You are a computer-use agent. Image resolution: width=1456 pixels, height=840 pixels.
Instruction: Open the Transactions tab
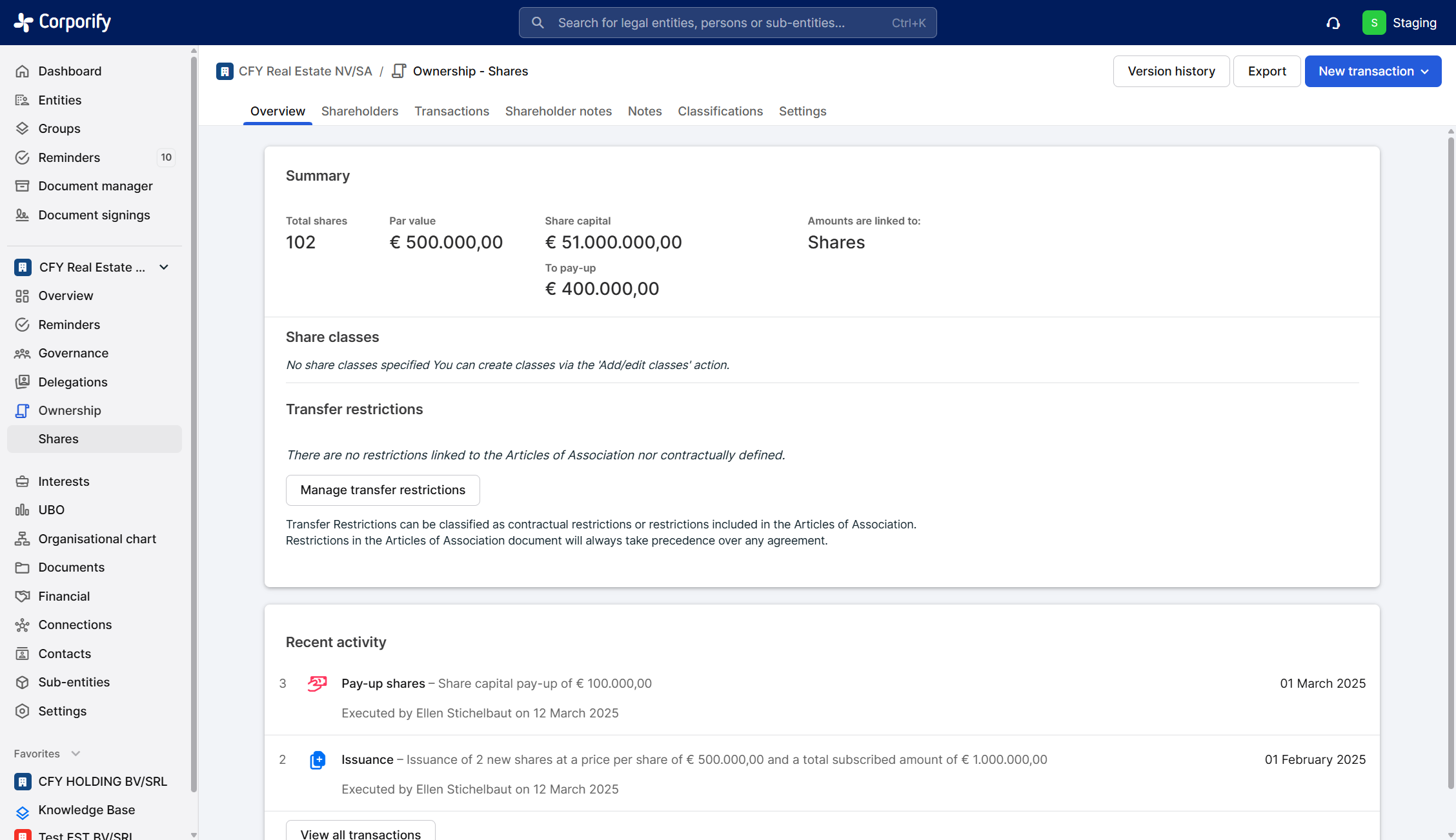[452, 111]
